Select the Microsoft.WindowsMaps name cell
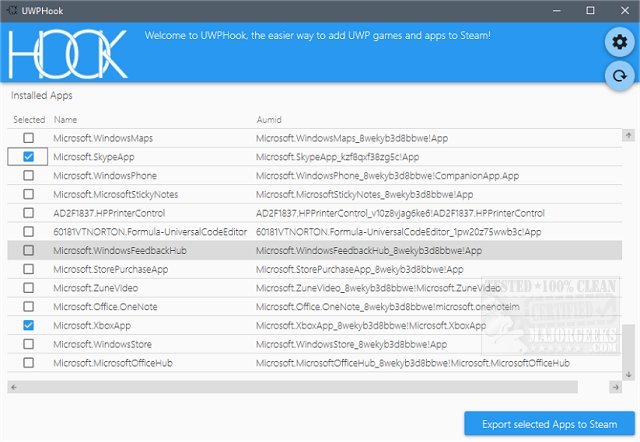This screenshot has width=640, height=442. (103, 138)
